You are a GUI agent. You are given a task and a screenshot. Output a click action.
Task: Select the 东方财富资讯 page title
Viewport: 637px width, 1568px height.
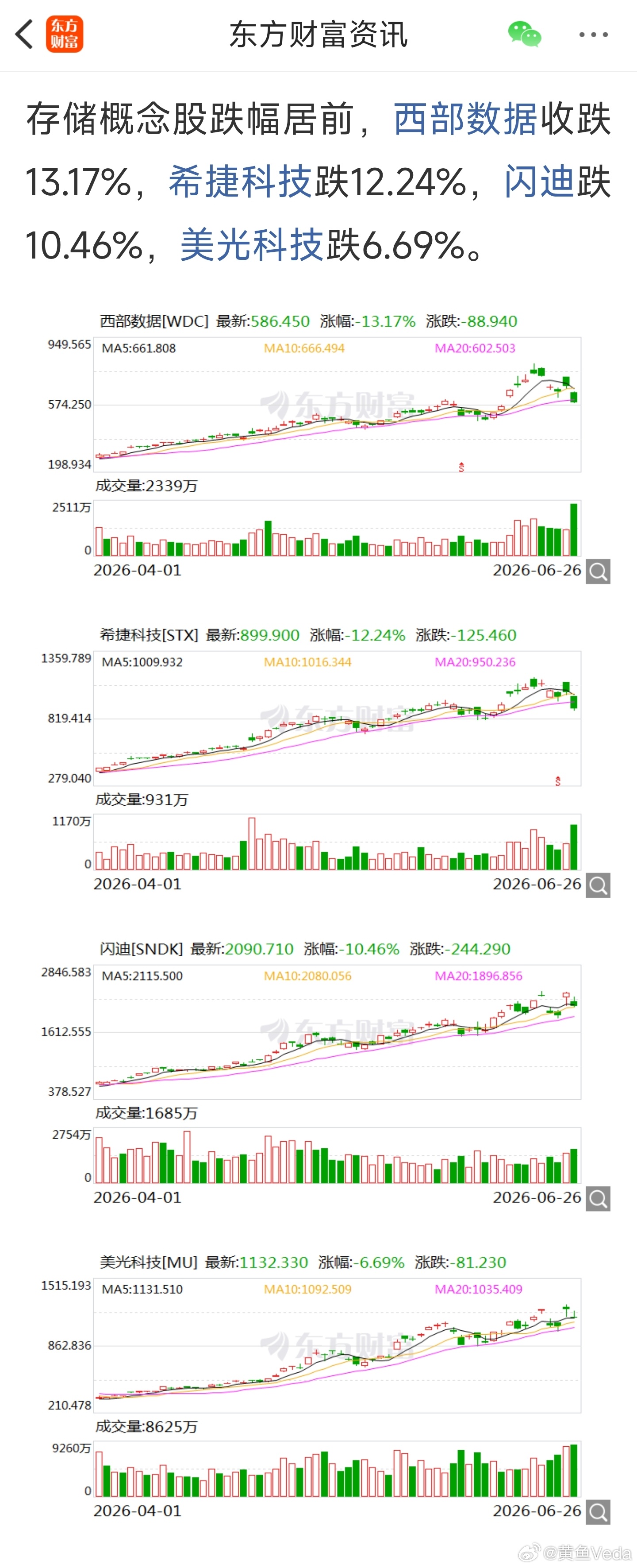tap(318, 35)
